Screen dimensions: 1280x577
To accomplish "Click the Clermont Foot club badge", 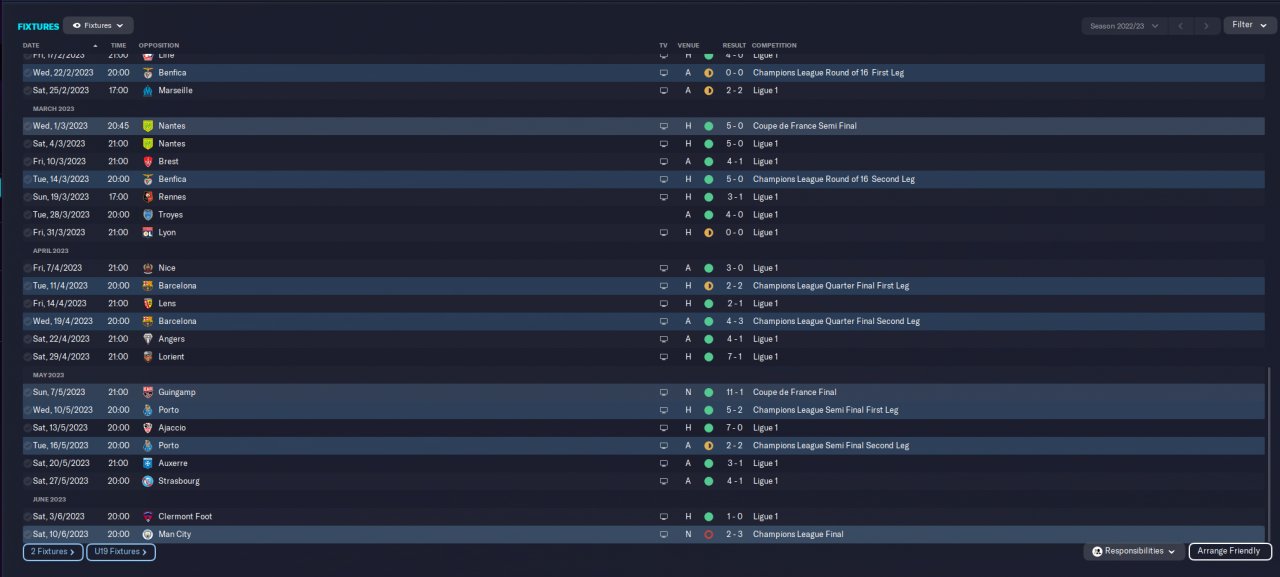I will pyautogui.click(x=148, y=517).
